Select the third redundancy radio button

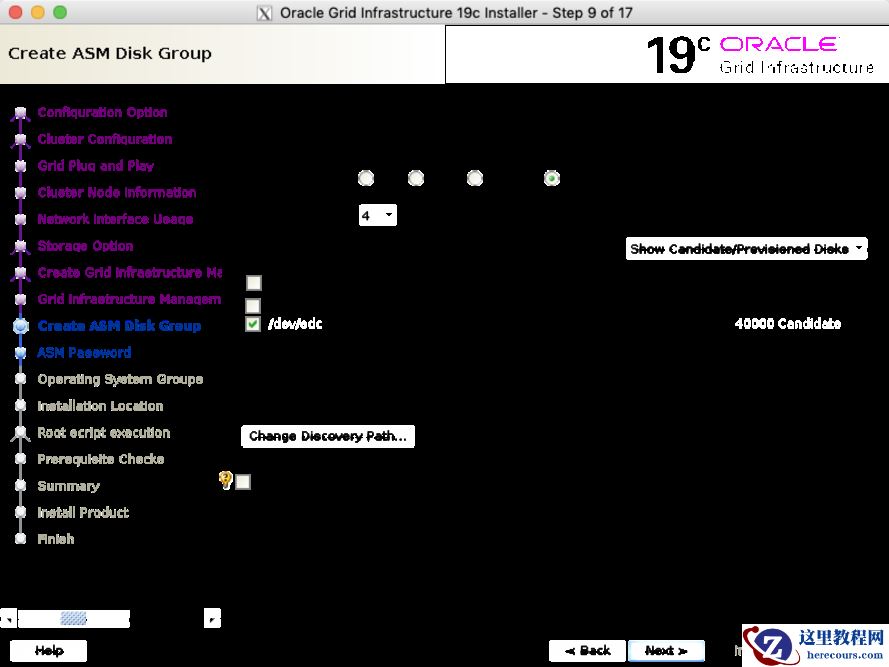tap(475, 178)
